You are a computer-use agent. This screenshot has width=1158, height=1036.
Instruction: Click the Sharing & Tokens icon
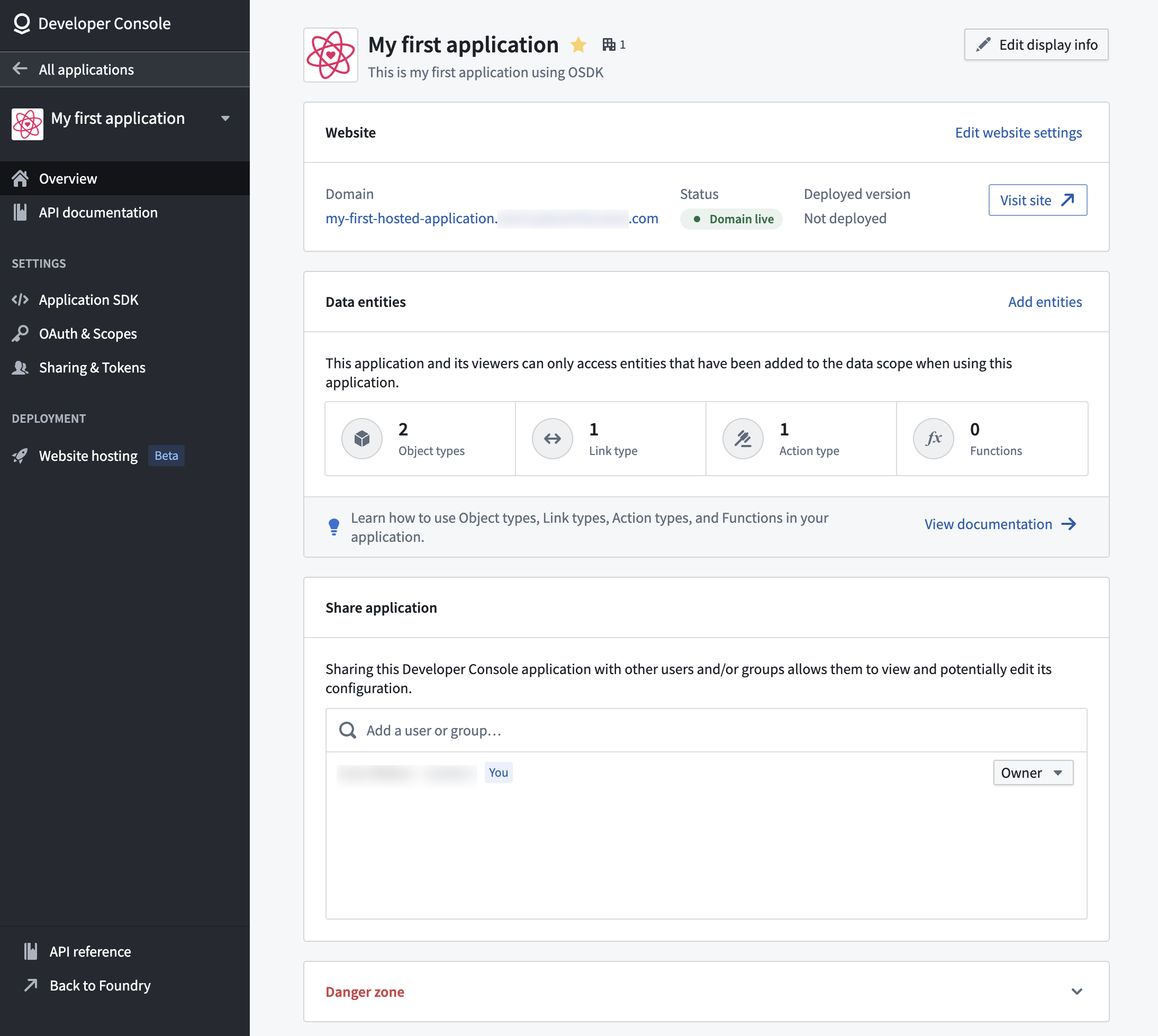pos(21,368)
